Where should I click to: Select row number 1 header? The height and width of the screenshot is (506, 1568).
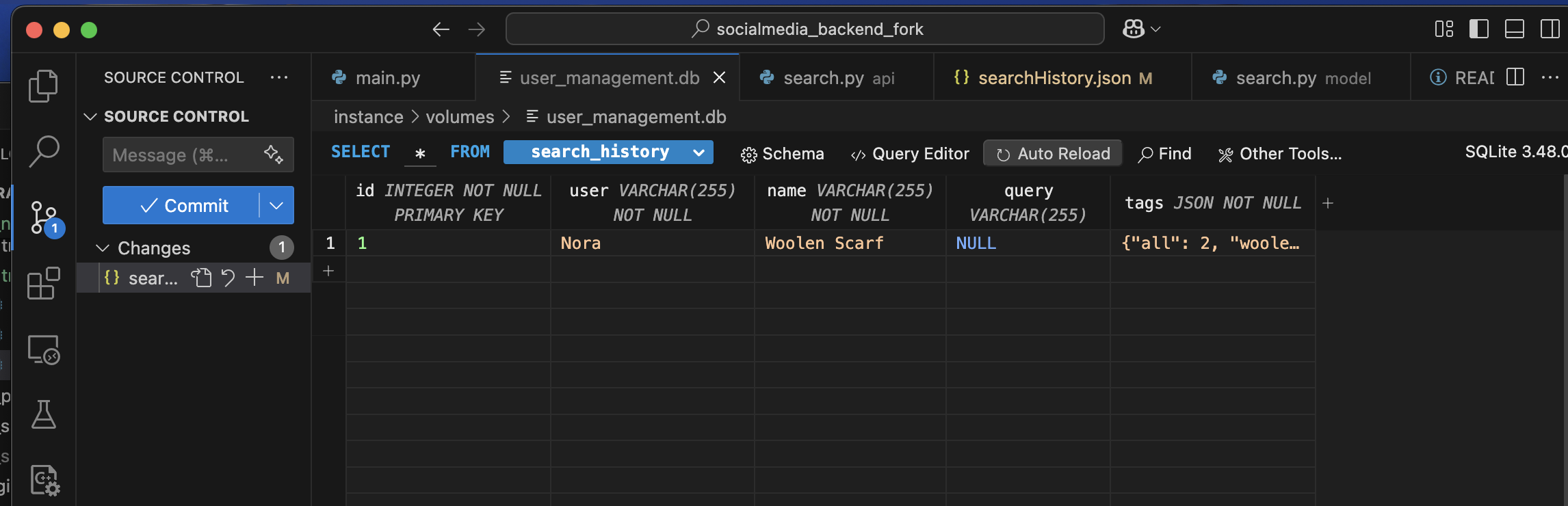pyautogui.click(x=330, y=243)
